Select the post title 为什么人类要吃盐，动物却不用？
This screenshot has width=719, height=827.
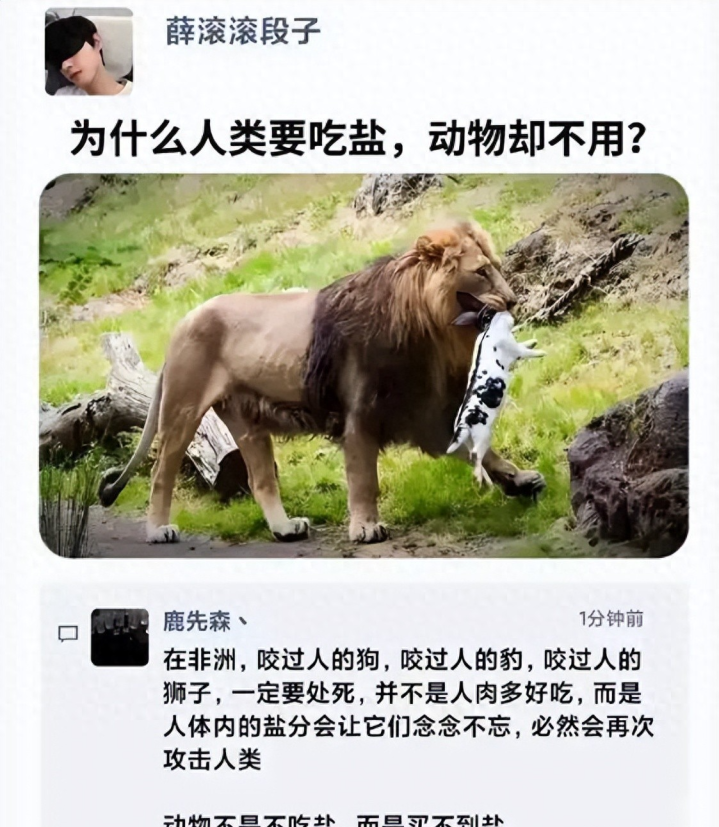point(357,139)
